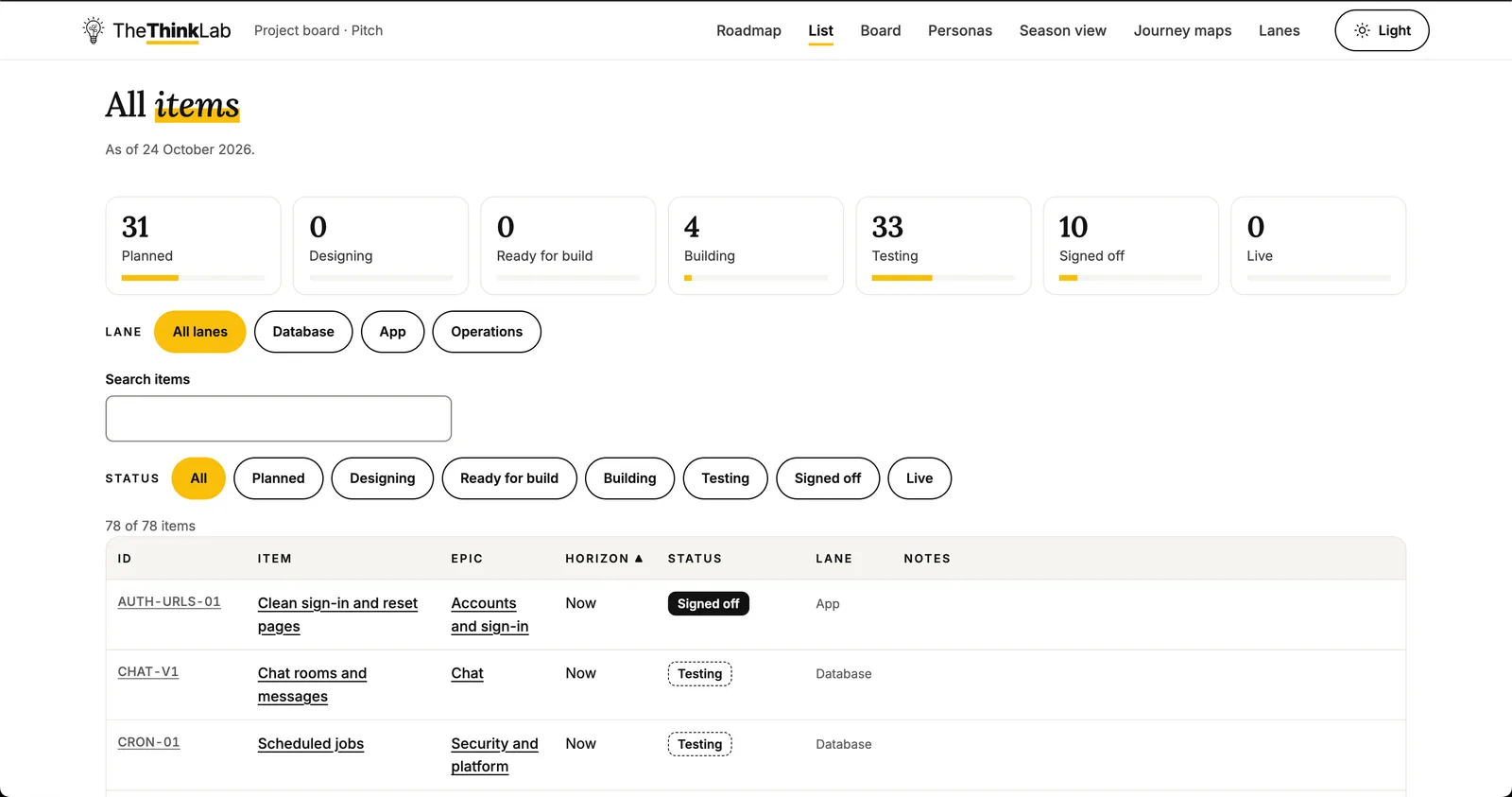
Task: Filter lanes to Database
Action: pos(303,332)
